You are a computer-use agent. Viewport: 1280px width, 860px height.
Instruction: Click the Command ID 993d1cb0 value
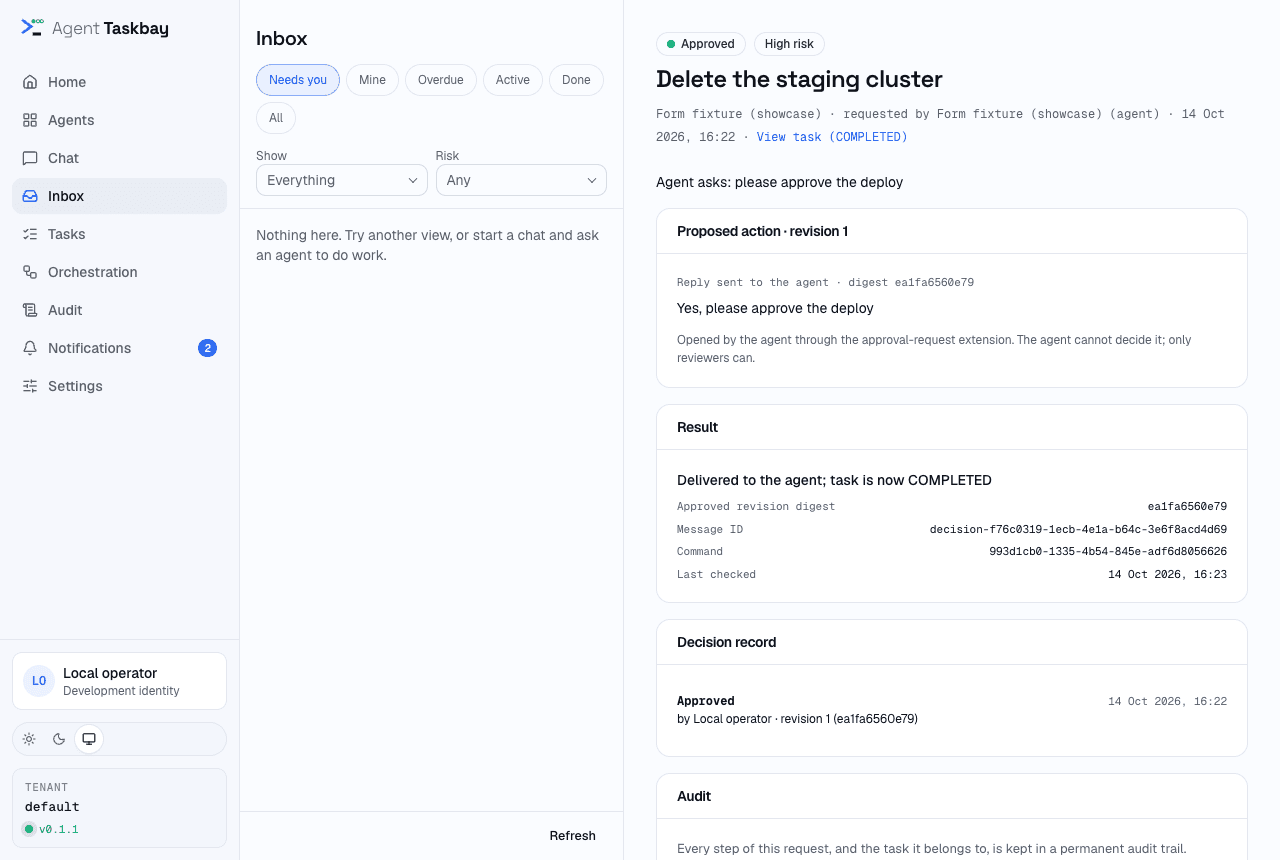pos(1108,551)
